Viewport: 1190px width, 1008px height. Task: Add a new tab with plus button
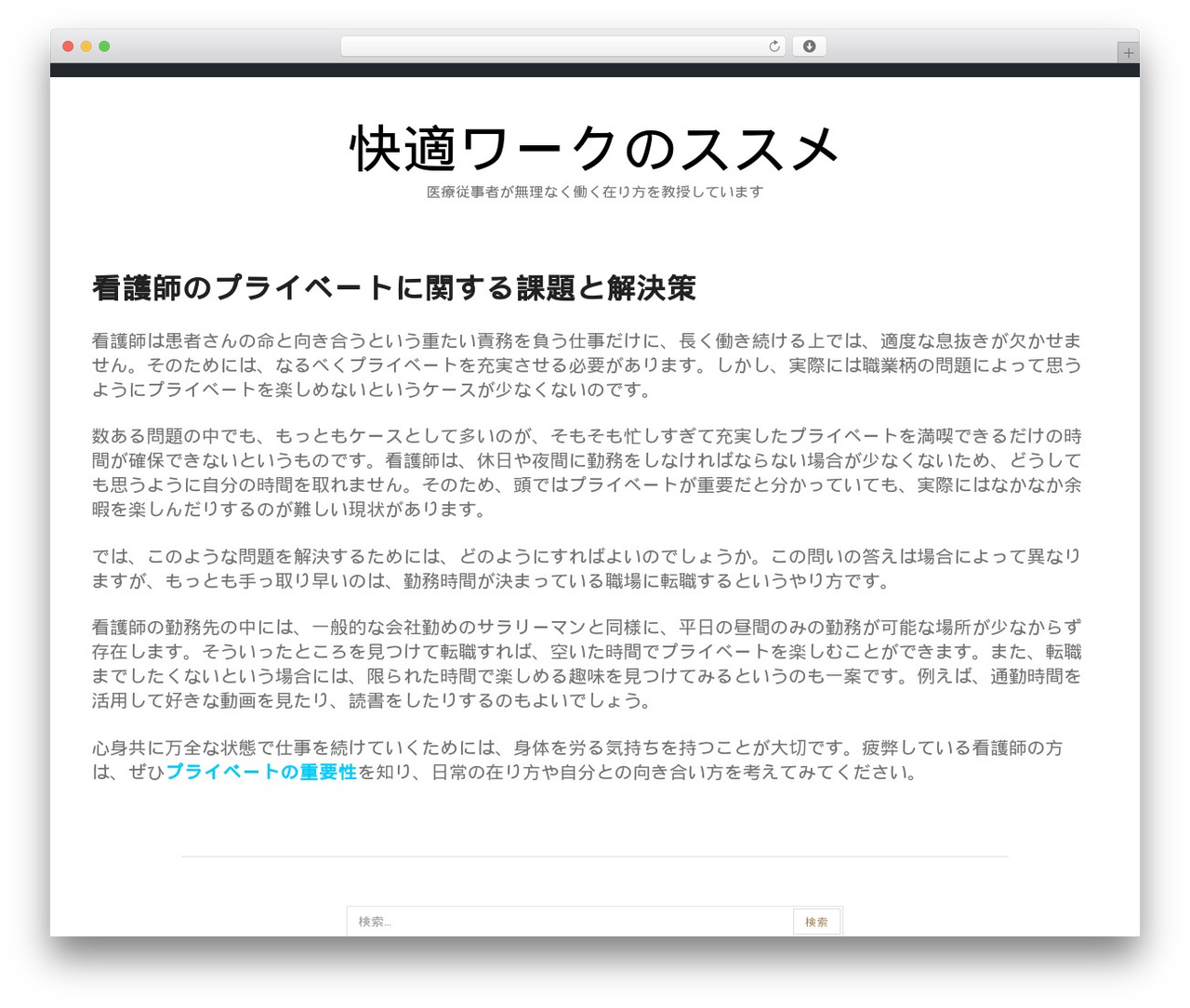point(1128,53)
